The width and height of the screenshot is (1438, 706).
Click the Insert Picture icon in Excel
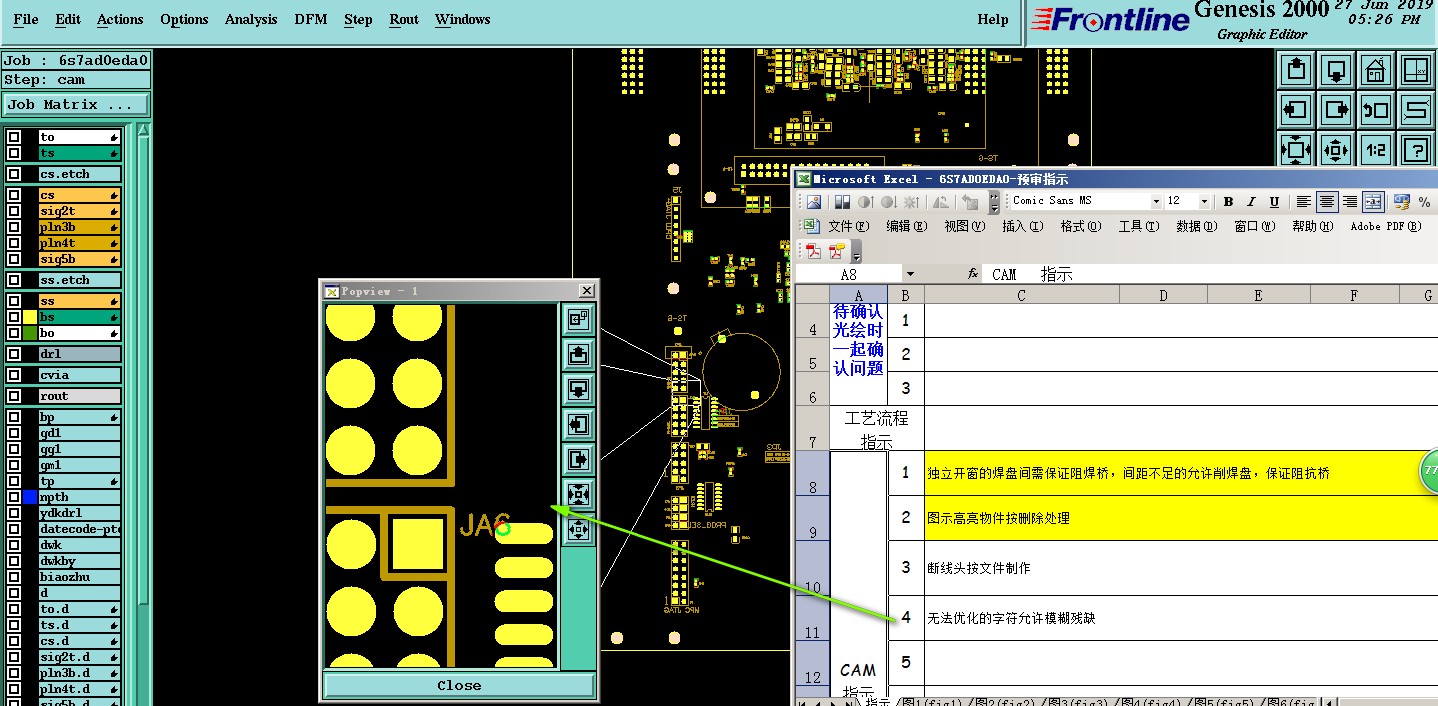click(814, 202)
